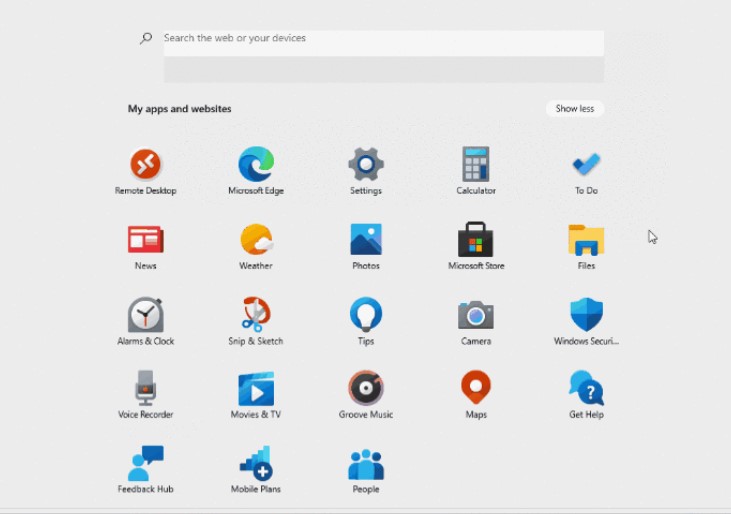Open the Feedback Hub app
The image size is (731, 514).
tap(145, 464)
